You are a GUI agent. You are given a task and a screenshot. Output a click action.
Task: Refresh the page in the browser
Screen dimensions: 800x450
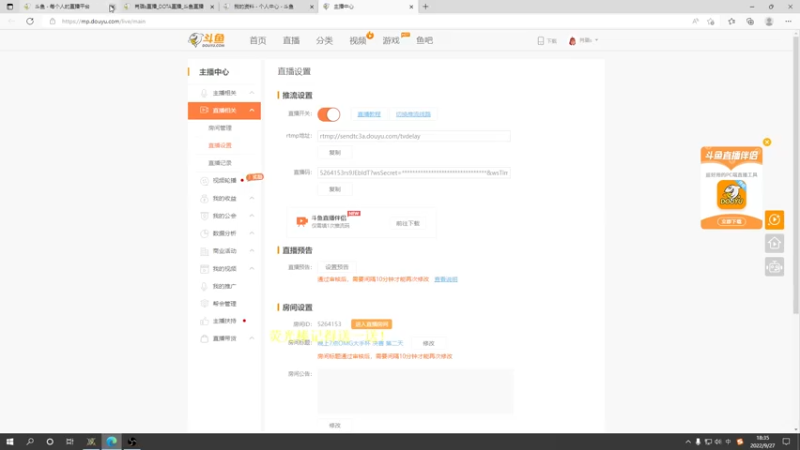pos(30,21)
